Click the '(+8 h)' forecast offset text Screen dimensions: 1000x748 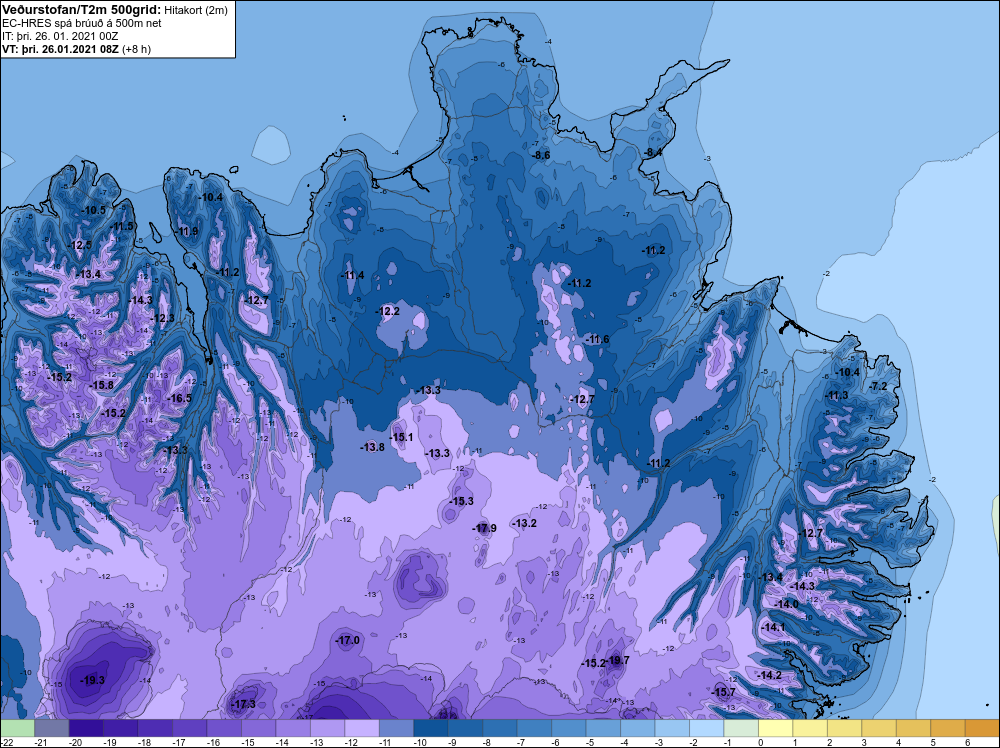tap(136, 49)
